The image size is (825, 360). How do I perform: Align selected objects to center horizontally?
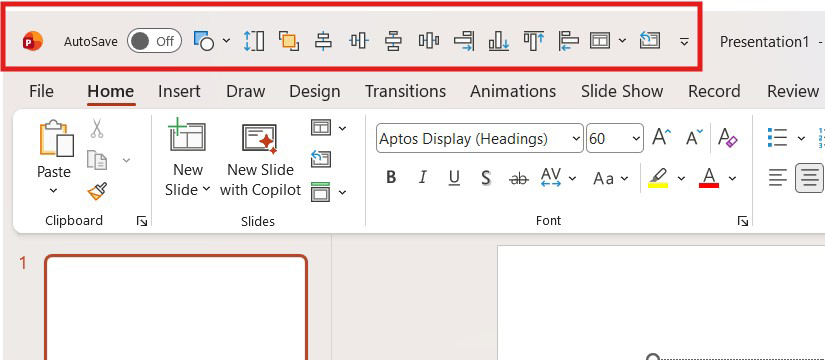[x=323, y=41]
